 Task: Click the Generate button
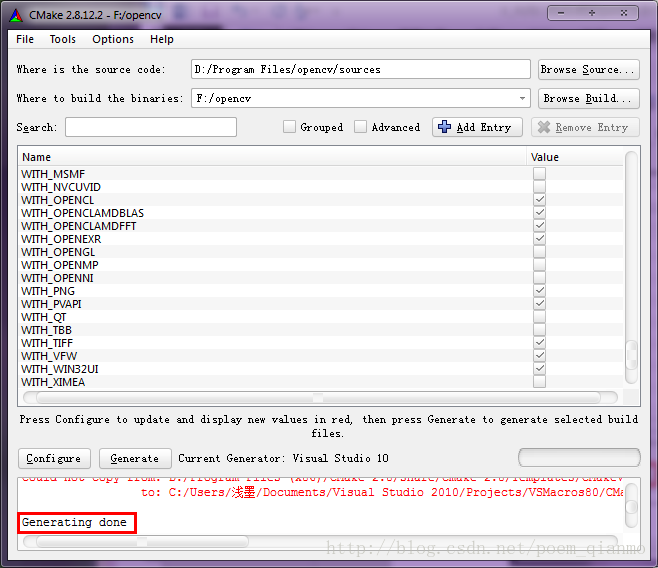[135, 458]
